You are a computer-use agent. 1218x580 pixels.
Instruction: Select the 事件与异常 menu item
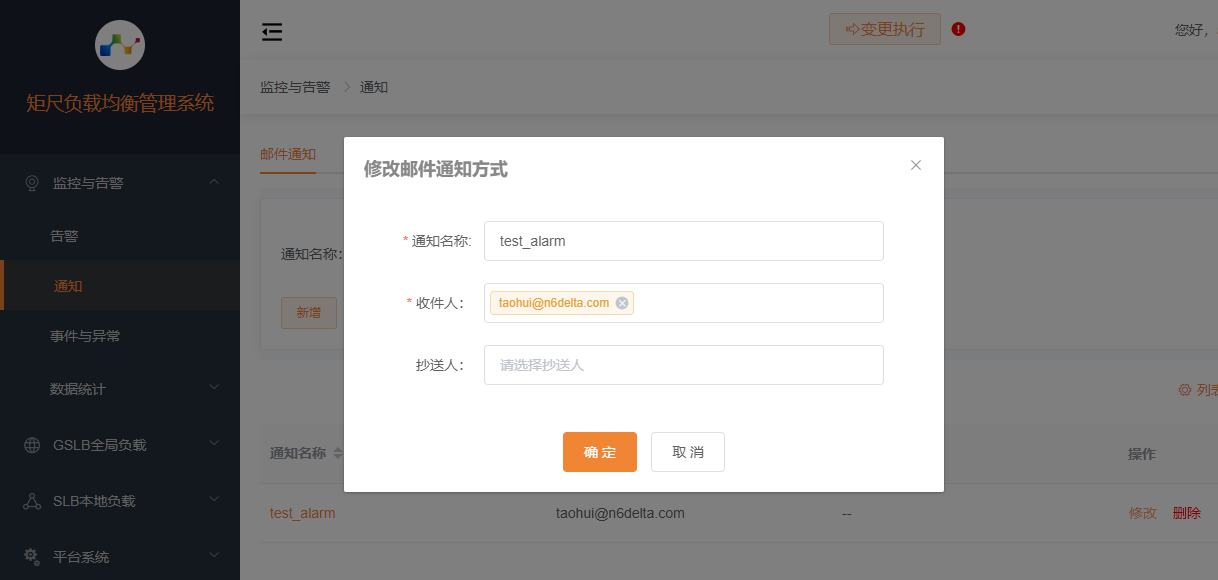click(x=83, y=337)
